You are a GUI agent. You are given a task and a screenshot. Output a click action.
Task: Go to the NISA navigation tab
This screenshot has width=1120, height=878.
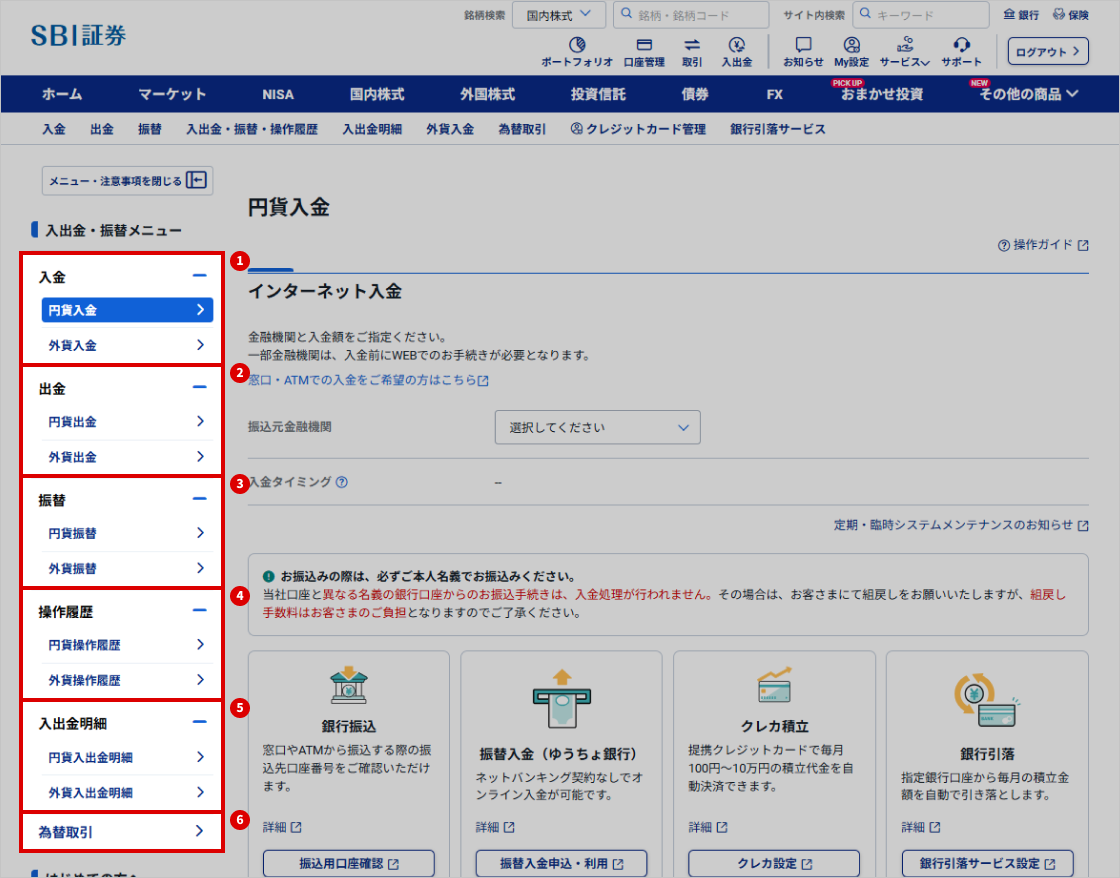point(278,94)
